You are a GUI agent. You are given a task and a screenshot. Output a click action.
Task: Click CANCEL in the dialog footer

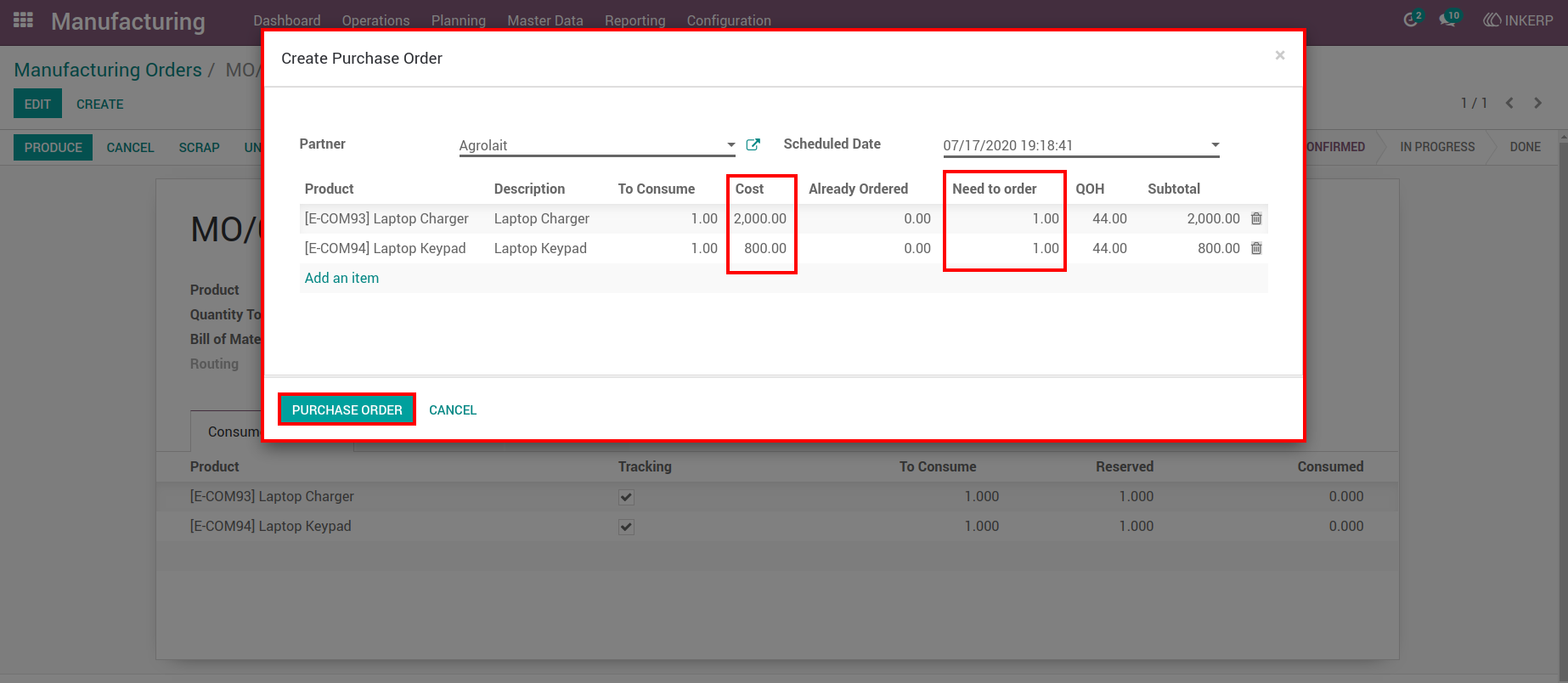point(453,409)
